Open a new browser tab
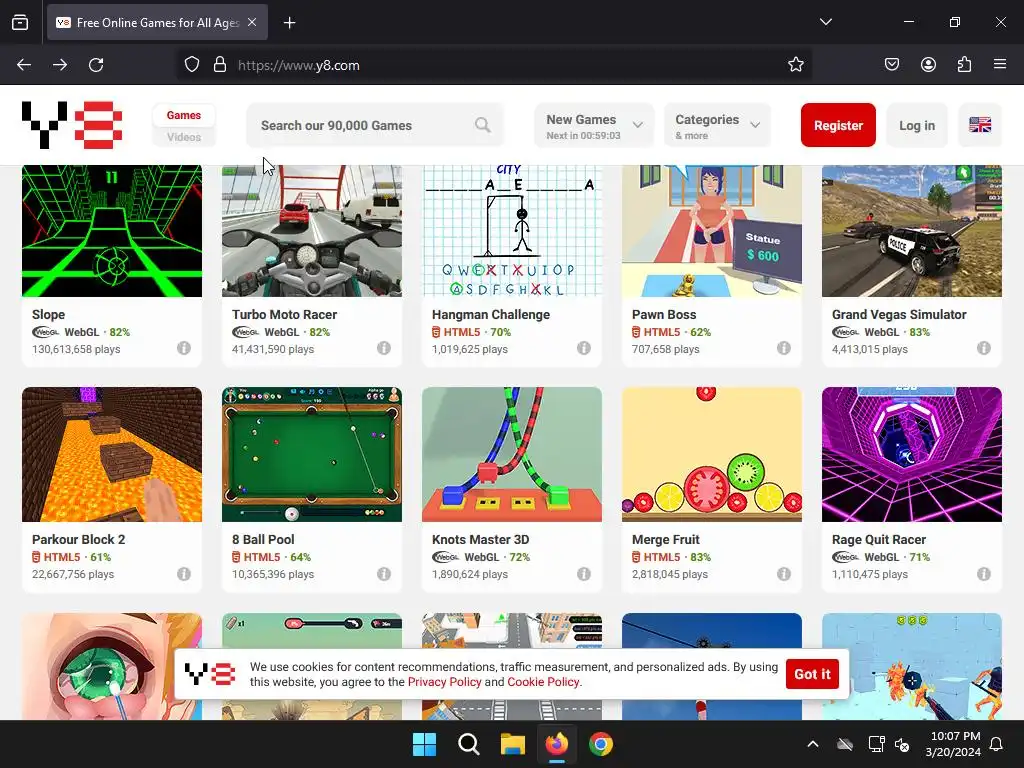Image resolution: width=1024 pixels, height=768 pixels. (x=290, y=23)
